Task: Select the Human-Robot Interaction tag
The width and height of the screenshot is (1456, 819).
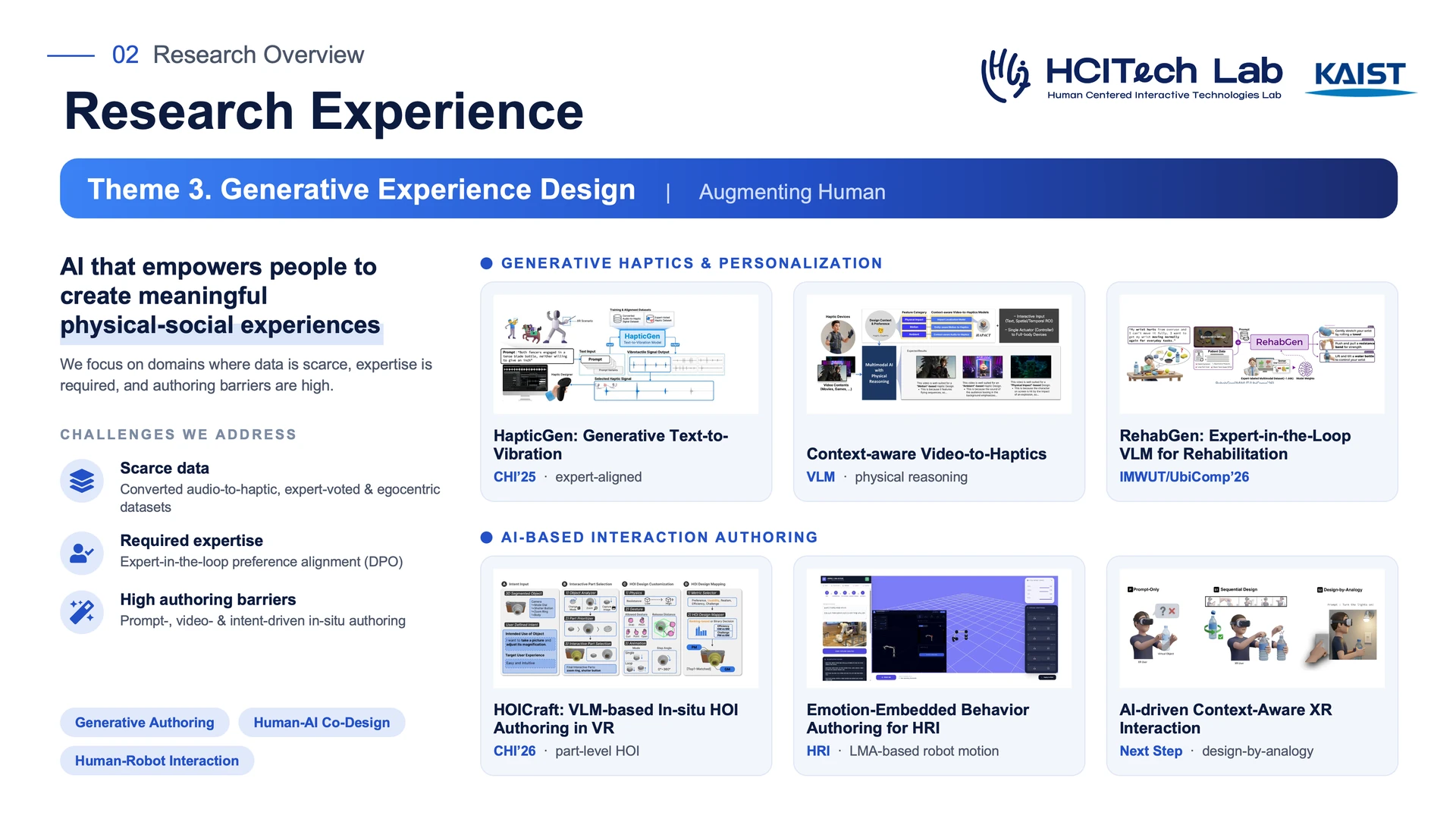Action: point(157,761)
